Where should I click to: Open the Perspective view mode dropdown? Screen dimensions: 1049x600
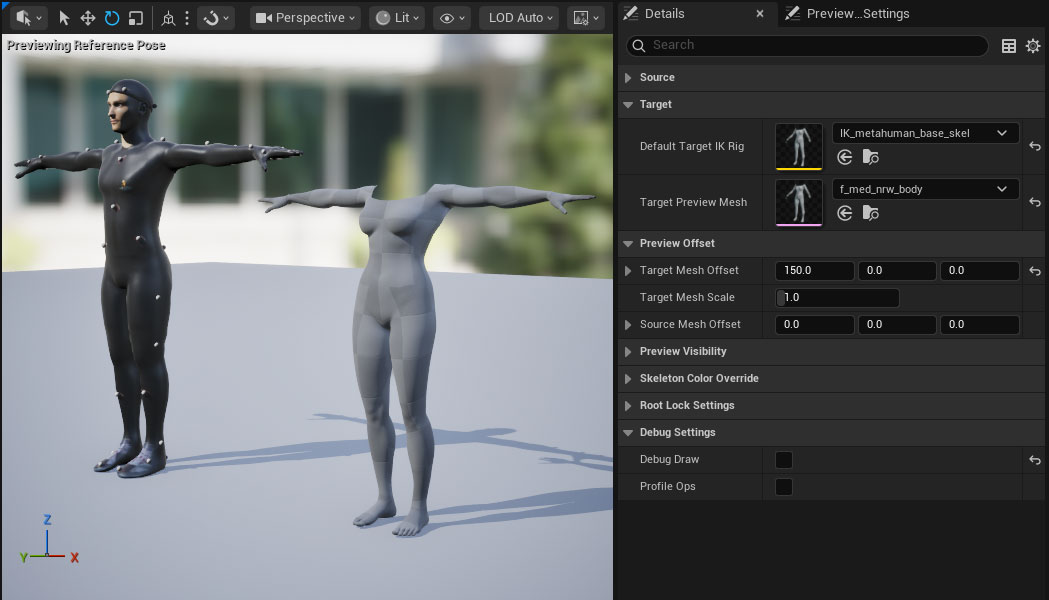click(x=305, y=18)
